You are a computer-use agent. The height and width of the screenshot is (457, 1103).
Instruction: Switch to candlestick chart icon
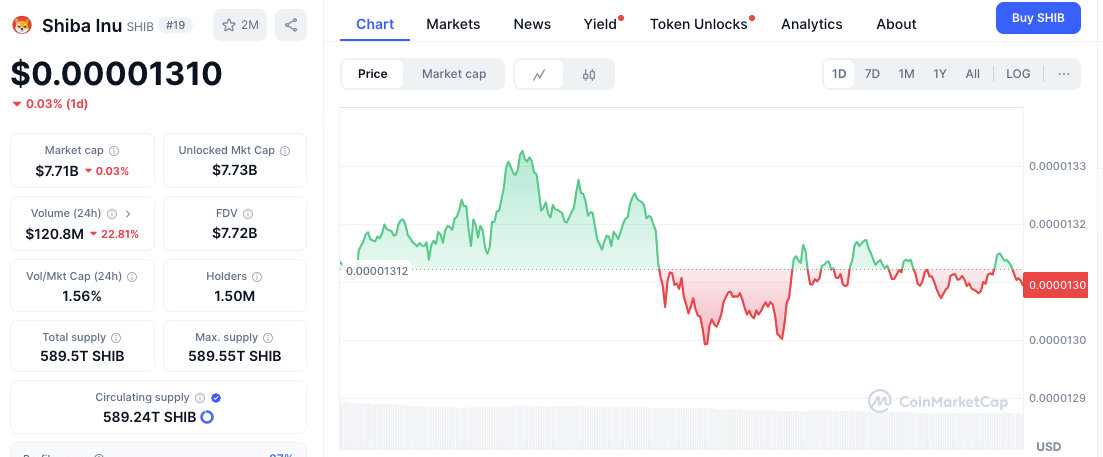589,74
